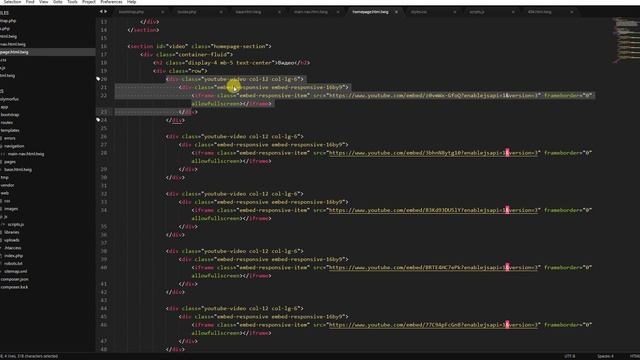Screen dimensions: 640x360
Task: Open scripts.js in the folder tree
Action: pos(16,224)
